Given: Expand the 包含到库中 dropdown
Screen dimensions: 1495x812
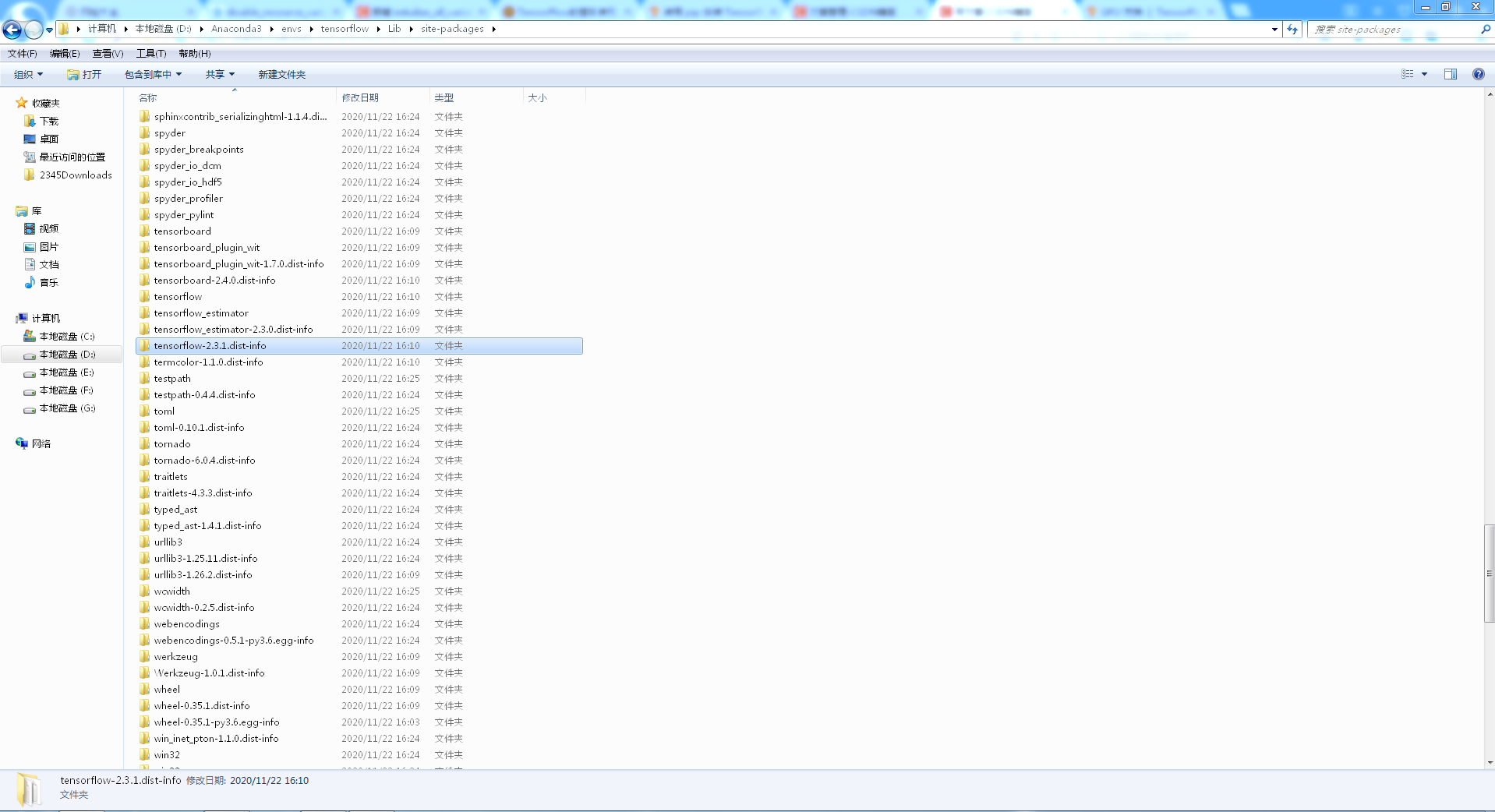Looking at the screenshot, I should tap(154, 75).
